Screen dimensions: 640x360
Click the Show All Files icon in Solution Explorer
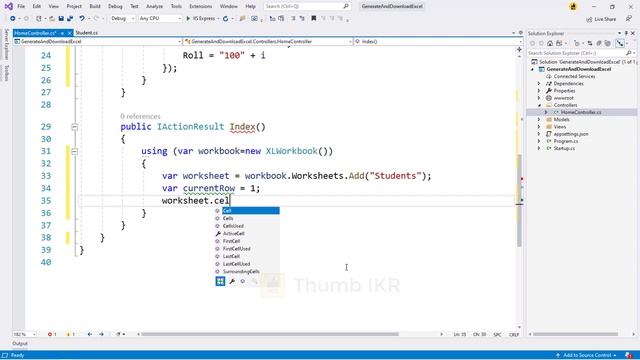(608, 43)
